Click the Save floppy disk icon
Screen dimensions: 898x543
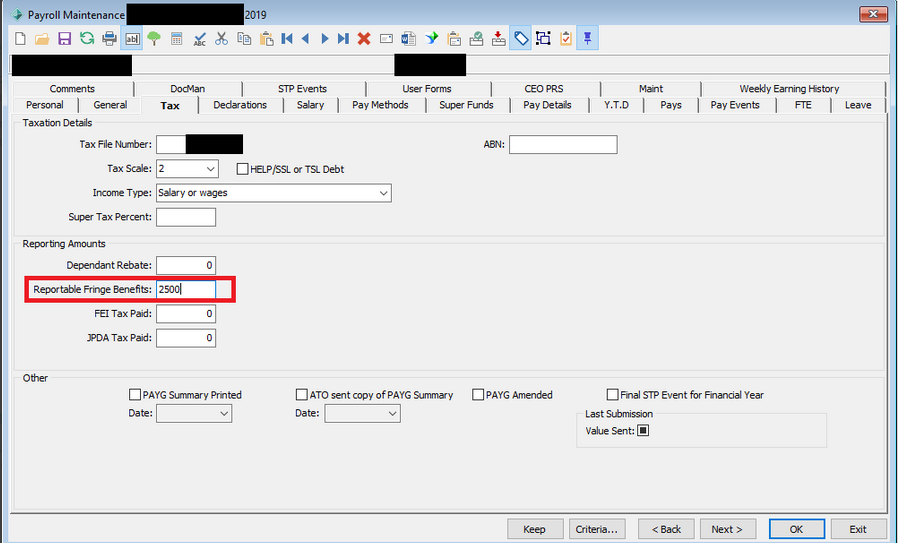pos(64,39)
